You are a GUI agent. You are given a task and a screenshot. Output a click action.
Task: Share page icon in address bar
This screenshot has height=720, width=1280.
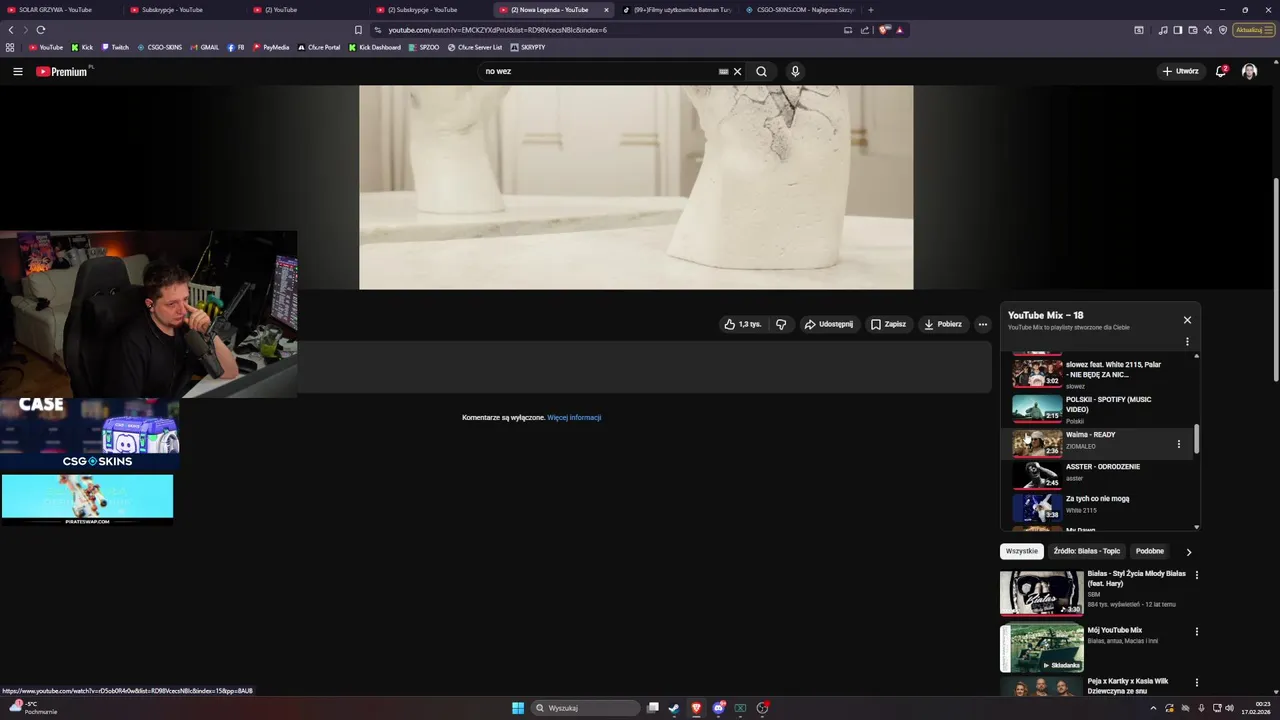(x=865, y=30)
